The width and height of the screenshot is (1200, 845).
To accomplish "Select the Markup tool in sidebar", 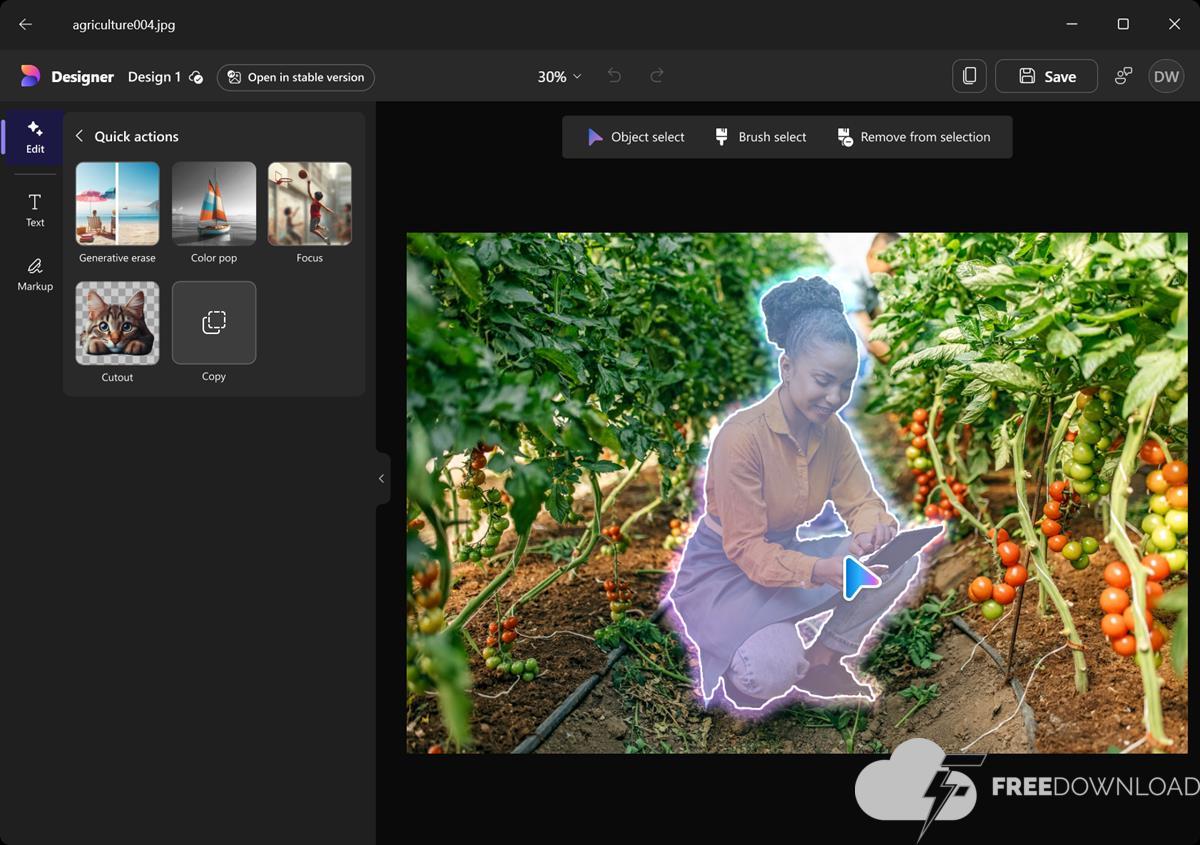I will coord(35,274).
